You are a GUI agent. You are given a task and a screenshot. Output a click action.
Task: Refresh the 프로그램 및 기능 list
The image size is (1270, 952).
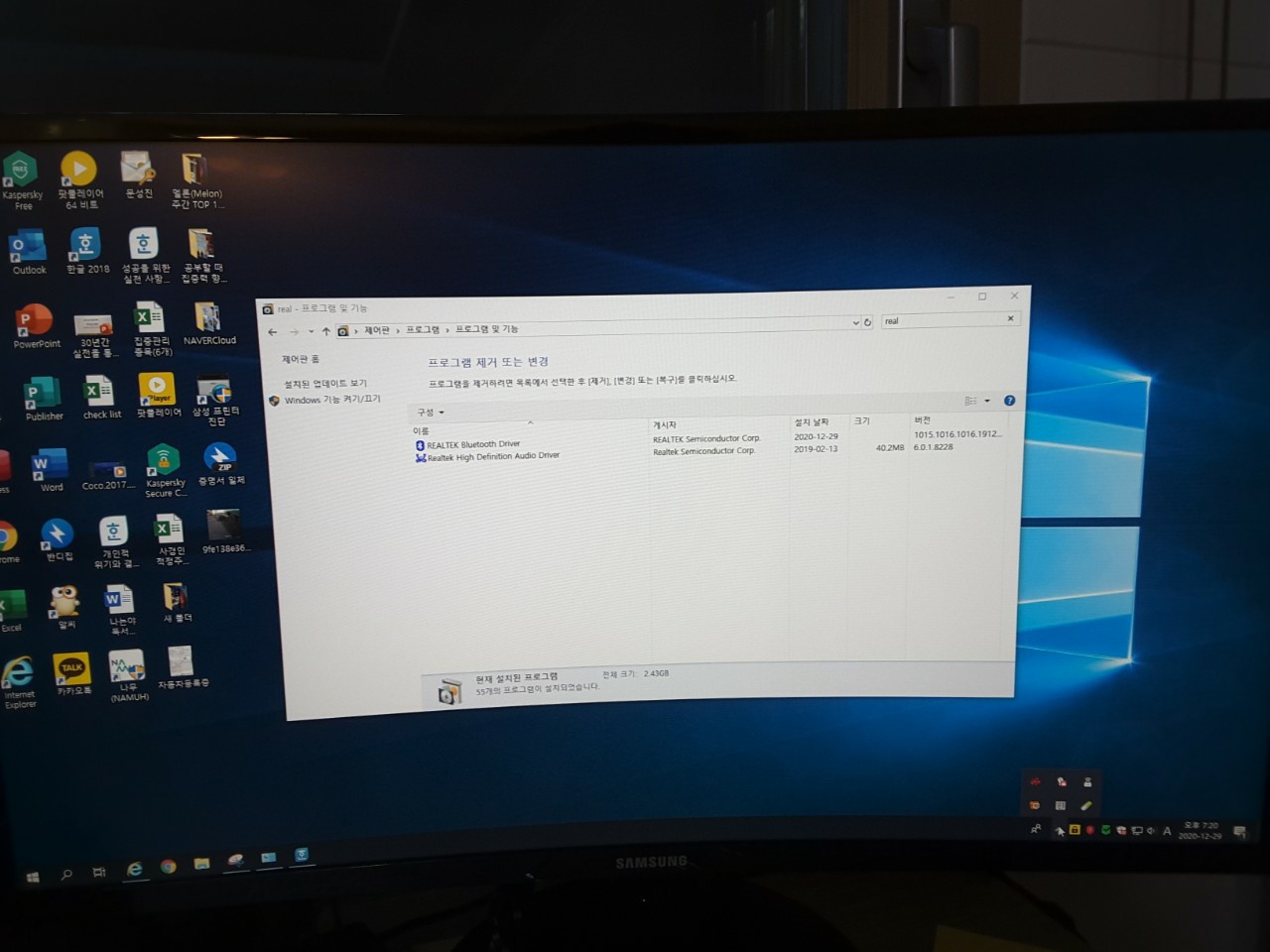[868, 322]
